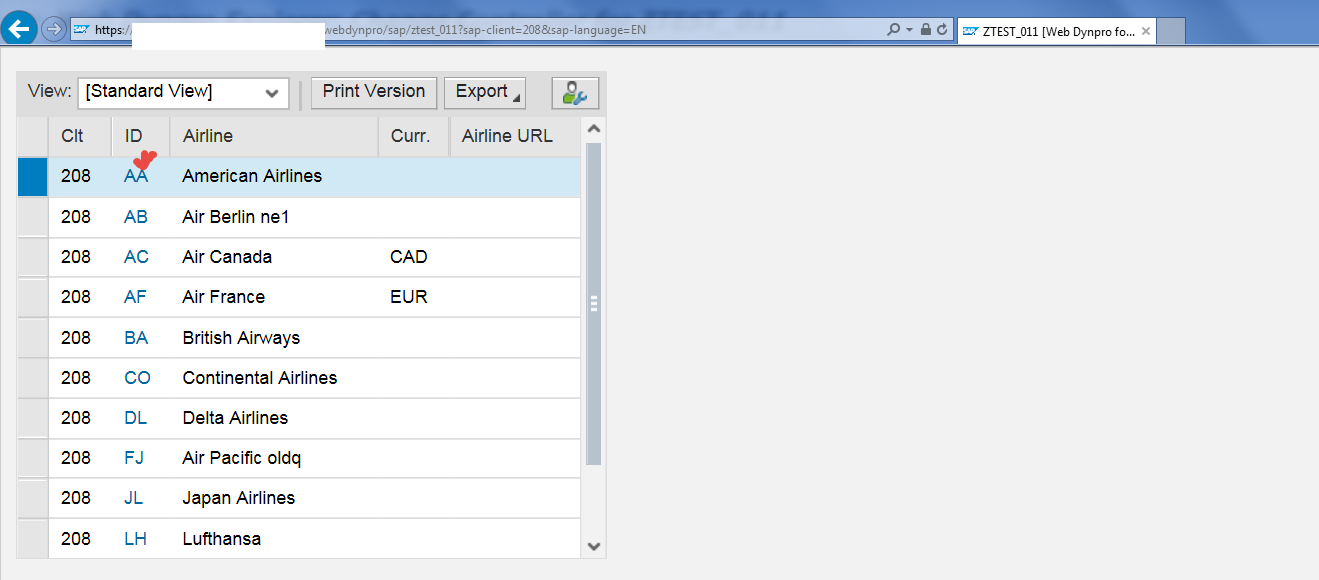Select the Air Pacific oldq row selector

pyautogui.click(x=33, y=458)
